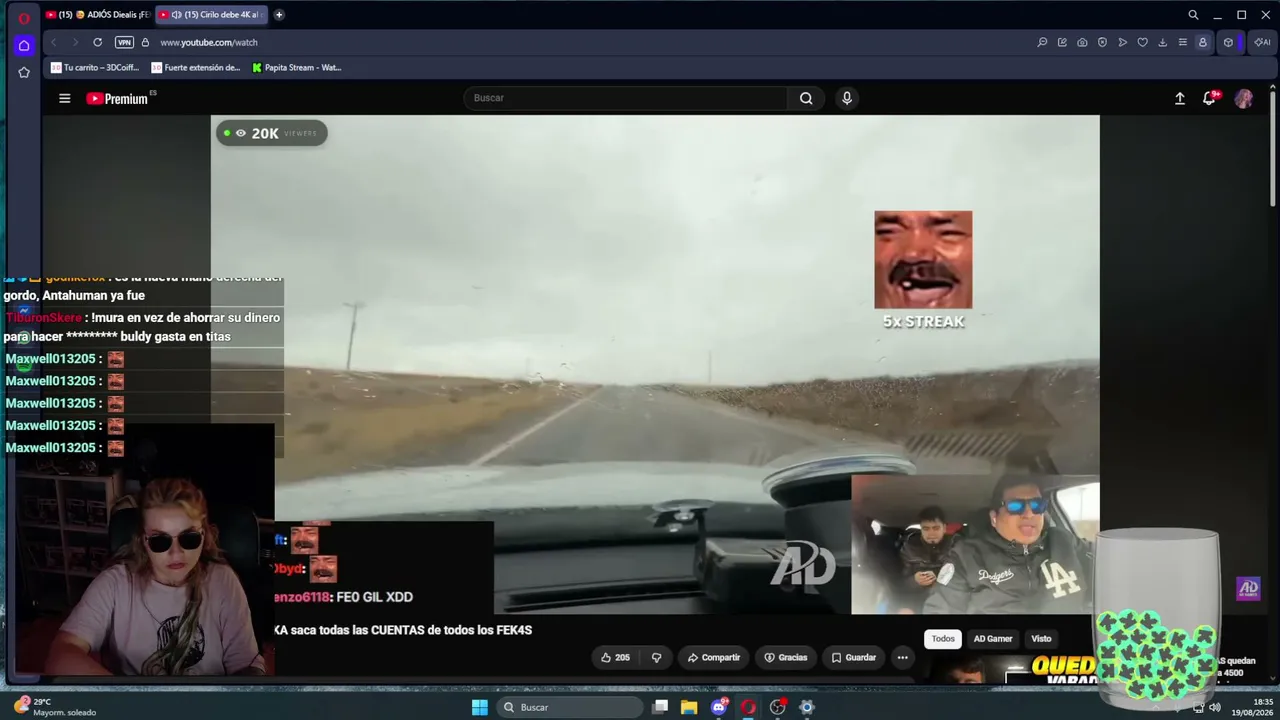
Task: Open the easy setup sliders icon
Action: click(x=1182, y=42)
